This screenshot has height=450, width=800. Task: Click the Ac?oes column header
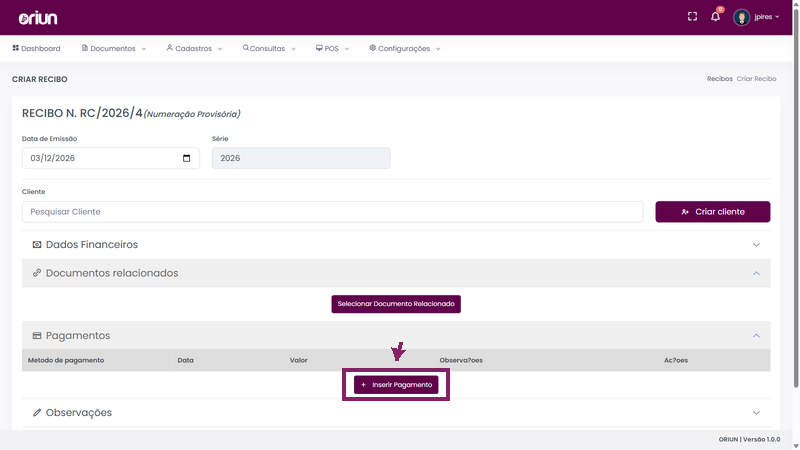pyautogui.click(x=676, y=360)
